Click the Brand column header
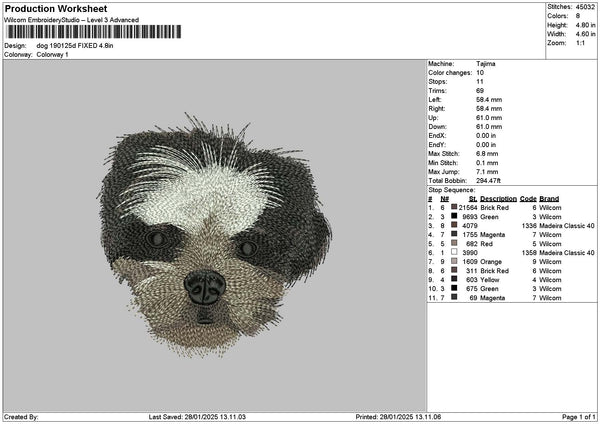Image resolution: width=600 pixels, height=424 pixels. click(x=549, y=198)
